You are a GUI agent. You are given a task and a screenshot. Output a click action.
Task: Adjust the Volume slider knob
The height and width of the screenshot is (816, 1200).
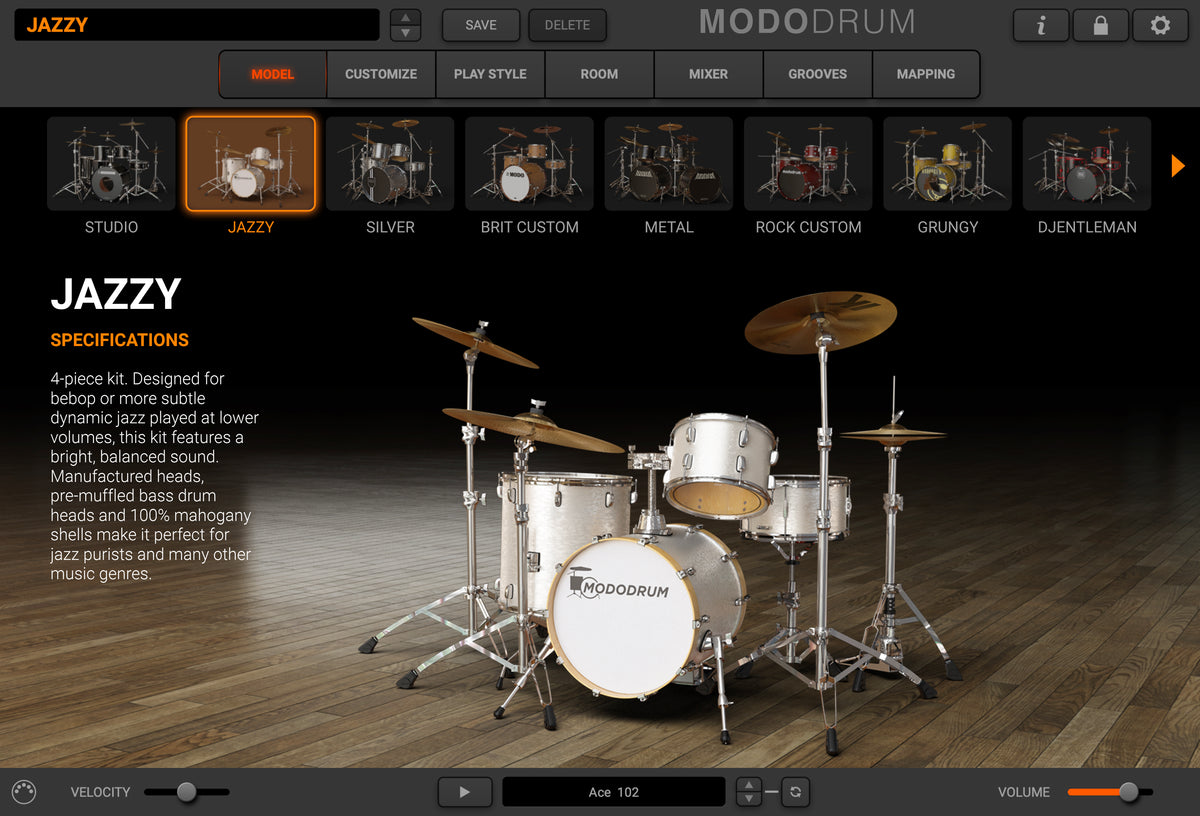coord(1129,792)
